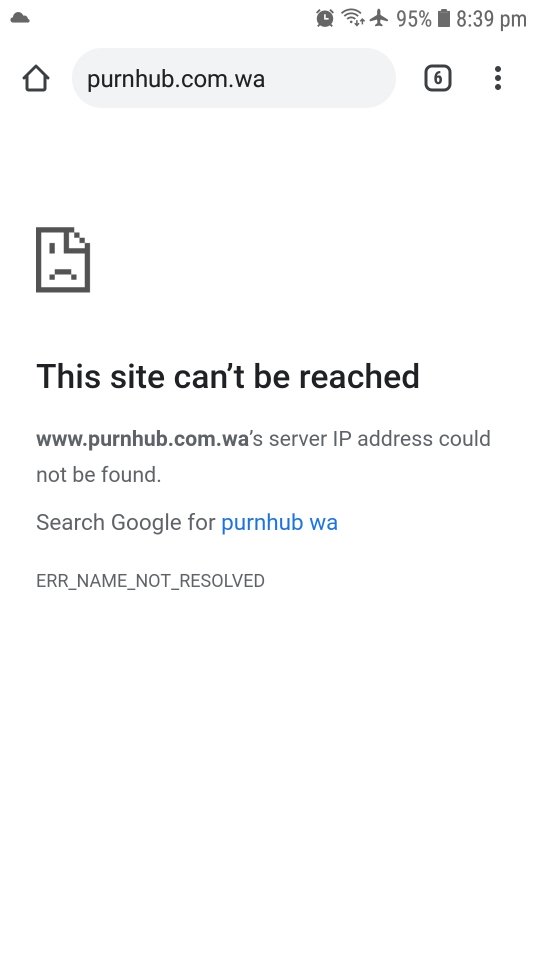Open the three-dot Chrome menu

(498, 78)
